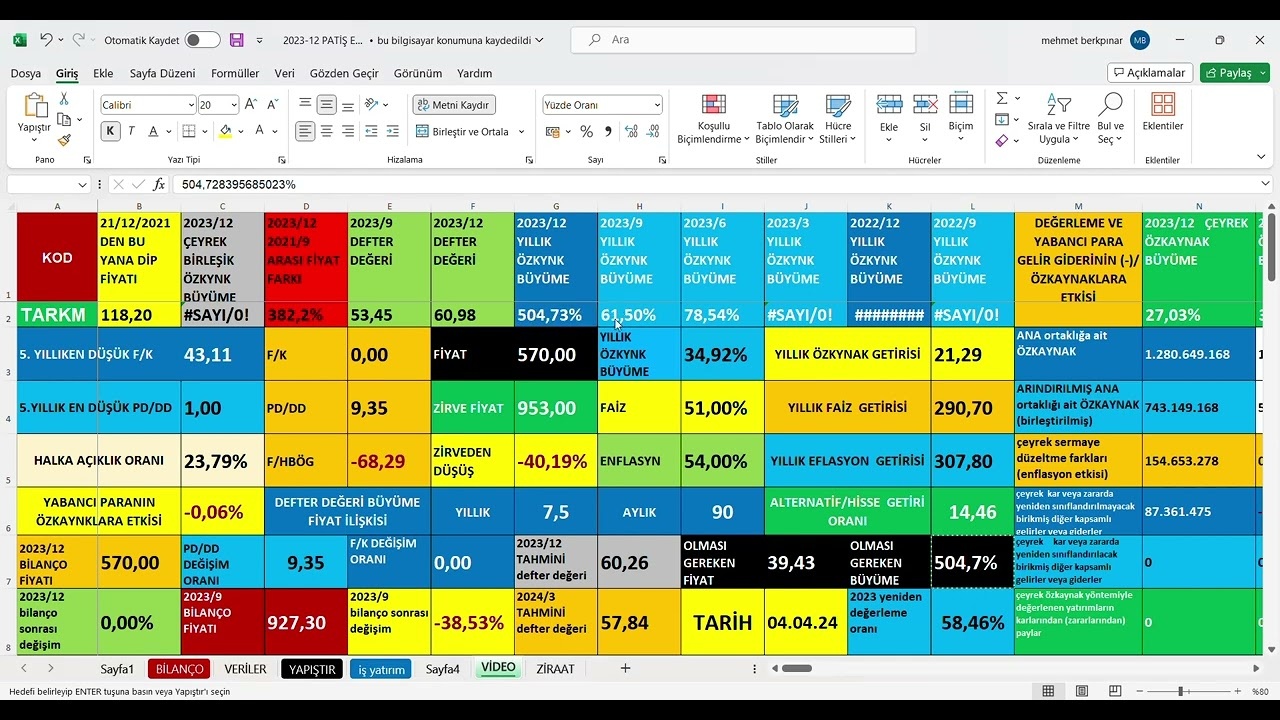Select the ZİRAAT sheet tab

(556, 669)
